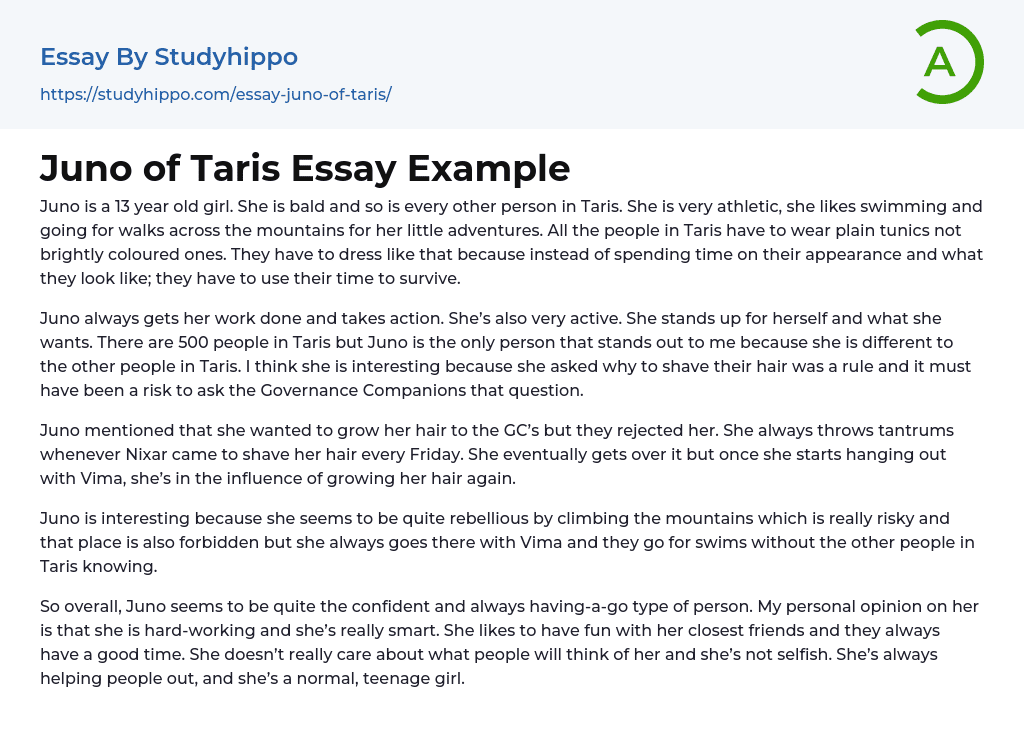Click the paragraph starting "Juno is a 13 year old girl"
Image resolution: width=1024 pixels, height=747 pixels.
coord(511,243)
